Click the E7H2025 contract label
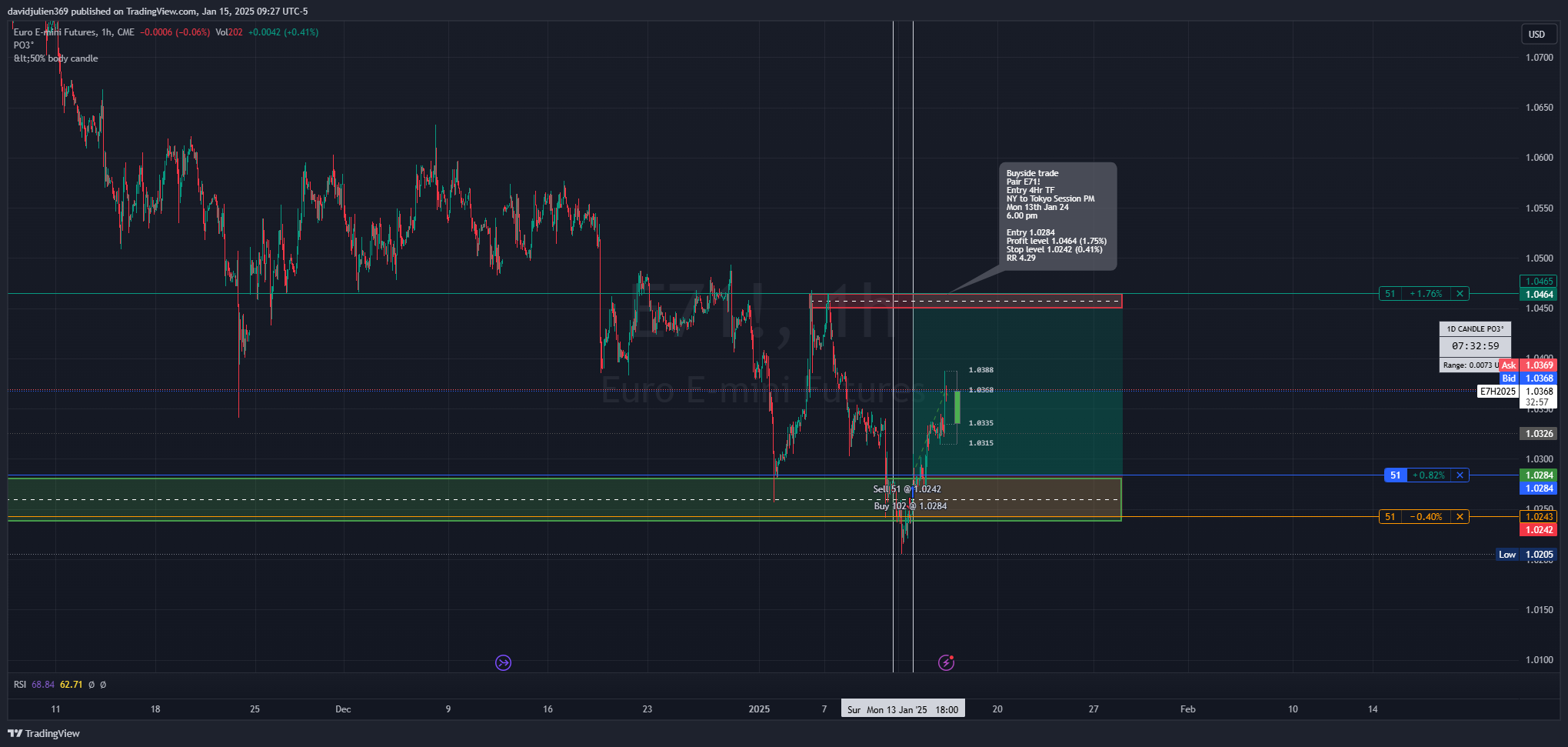1568x747 pixels. tap(1498, 392)
